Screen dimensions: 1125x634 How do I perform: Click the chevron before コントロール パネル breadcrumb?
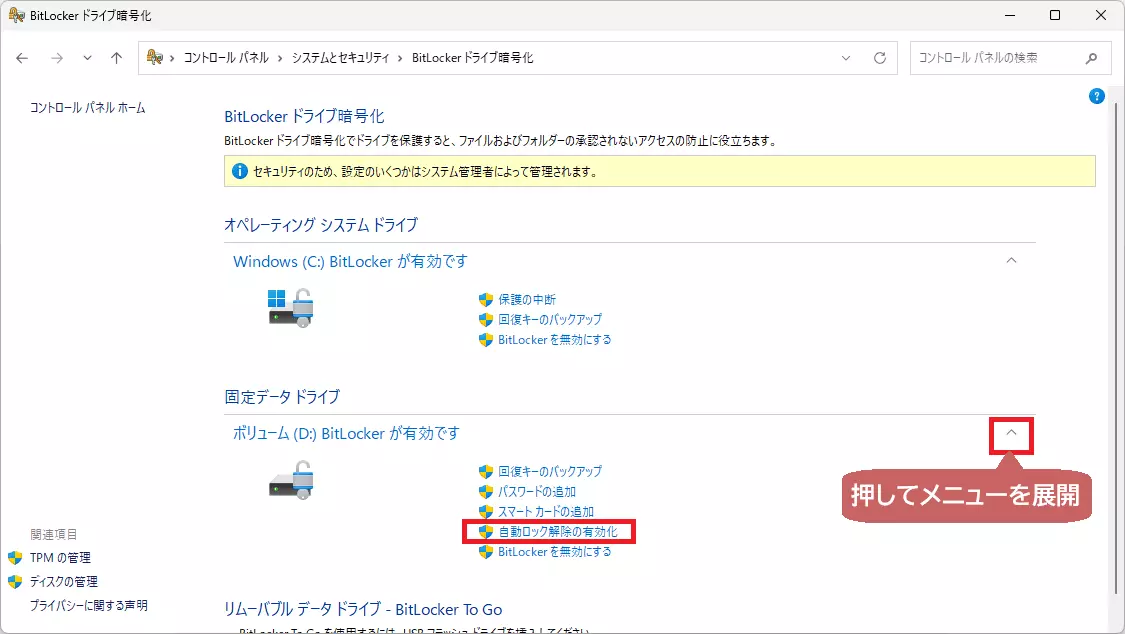point(172,58)
